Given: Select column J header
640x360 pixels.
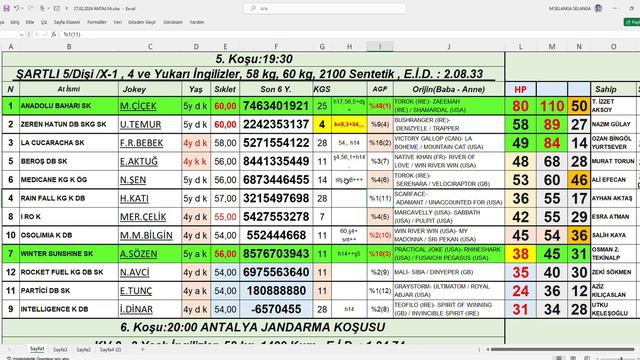Looking at the screenshot, I should 449,47.
